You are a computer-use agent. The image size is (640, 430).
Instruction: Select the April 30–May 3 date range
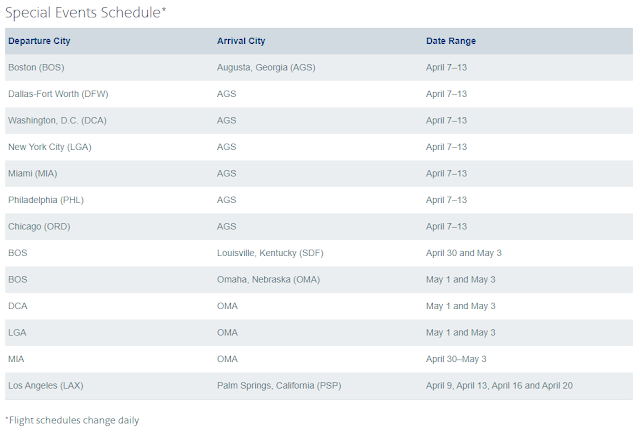[x=456, y=359]
